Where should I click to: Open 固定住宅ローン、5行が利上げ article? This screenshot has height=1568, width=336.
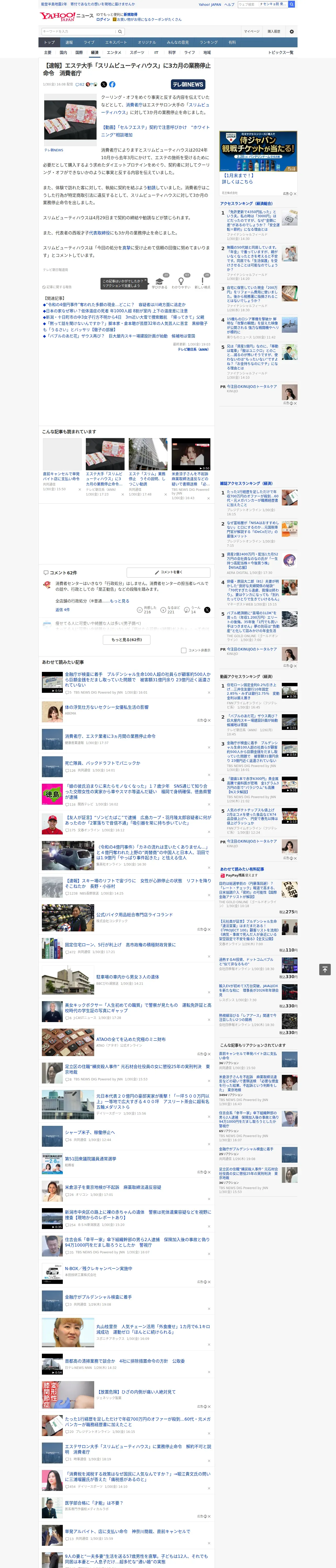[120, 945]
